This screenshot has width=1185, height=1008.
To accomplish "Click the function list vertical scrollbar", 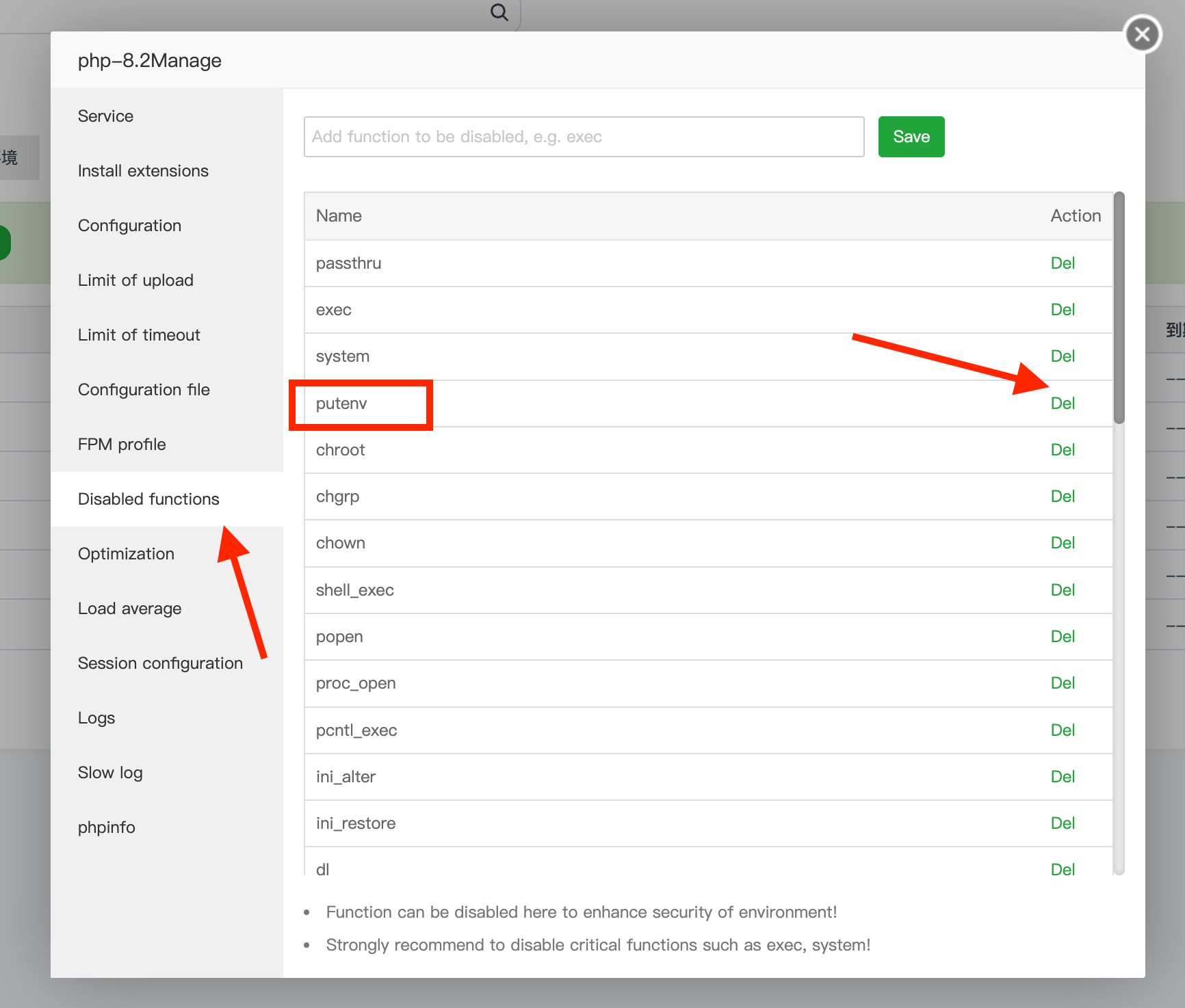I will click(x=1119, y=308).
